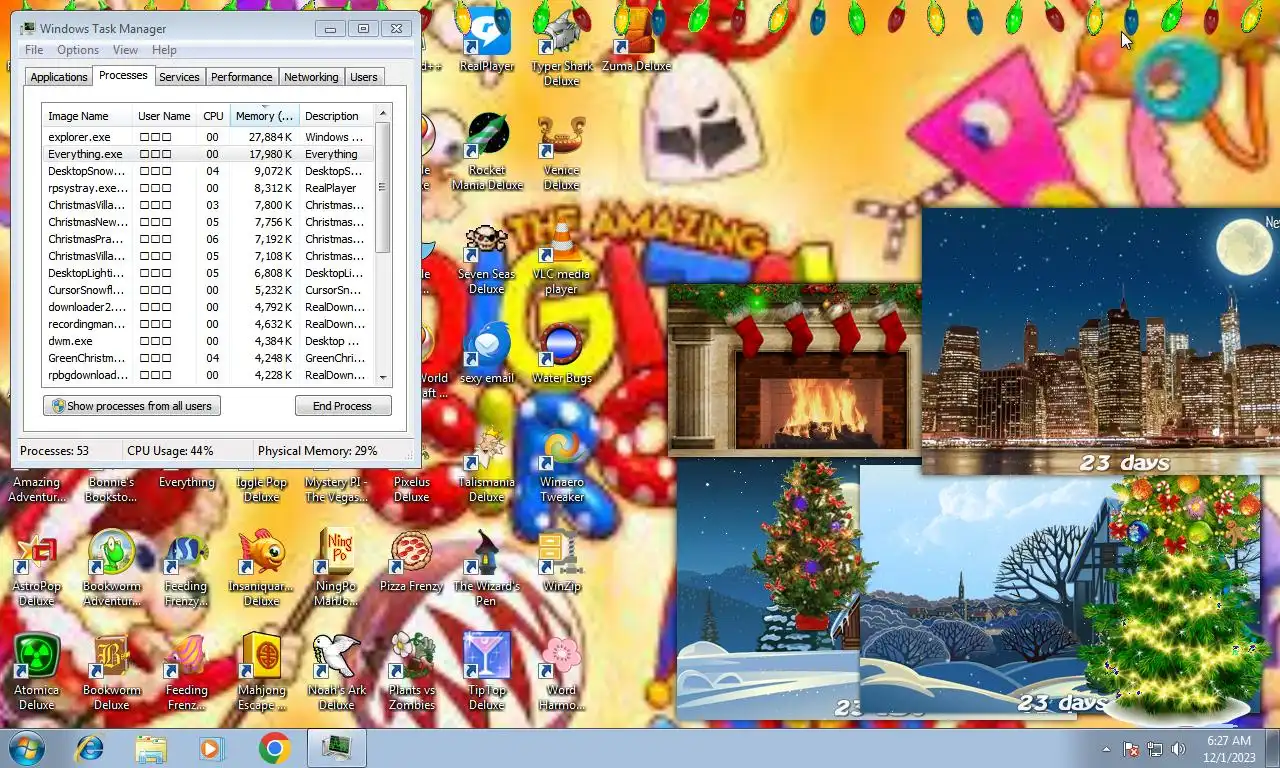Launch Internet Explorer from taskbar
Image resolution: width=1280 pixels, height=768 pixels.
[x=90, y=748]
